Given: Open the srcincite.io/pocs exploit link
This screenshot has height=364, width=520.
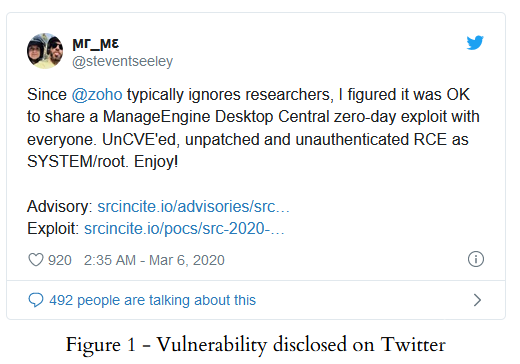Looking at the screenshot, I should (x=184, y=229).
